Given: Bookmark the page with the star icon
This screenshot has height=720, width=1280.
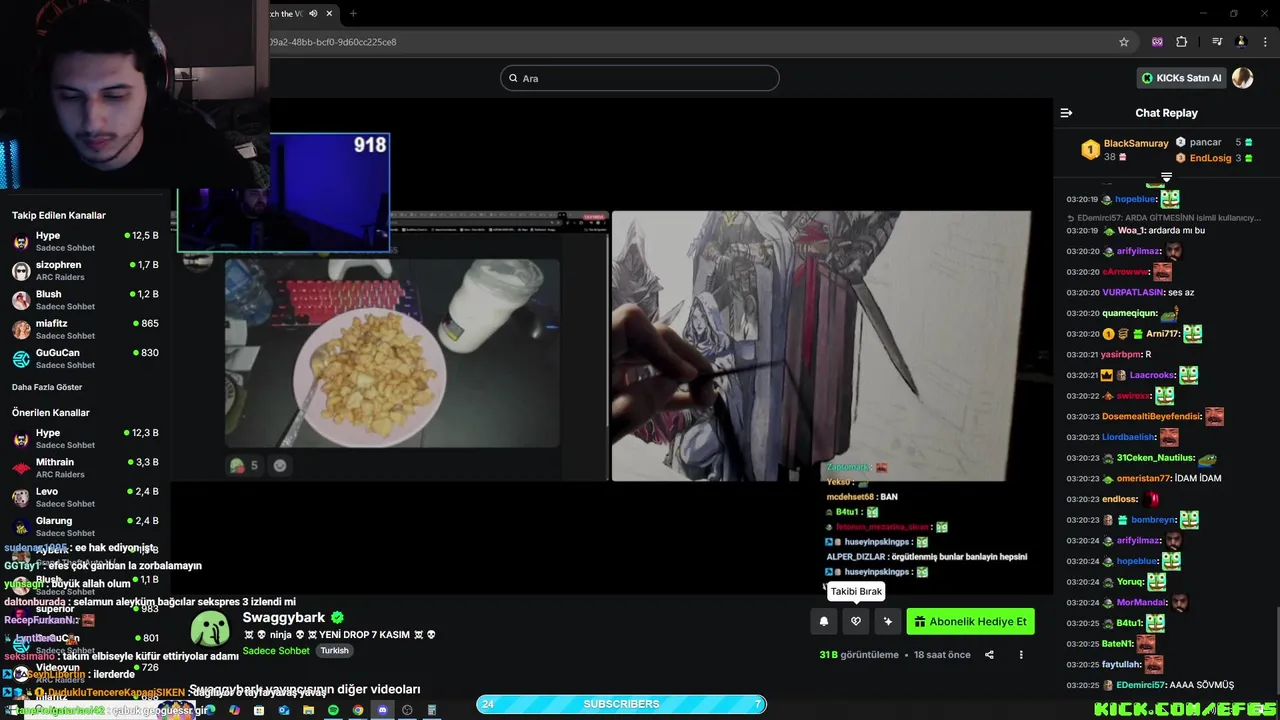Looking at the screenshot, I should pos(1124,42).
